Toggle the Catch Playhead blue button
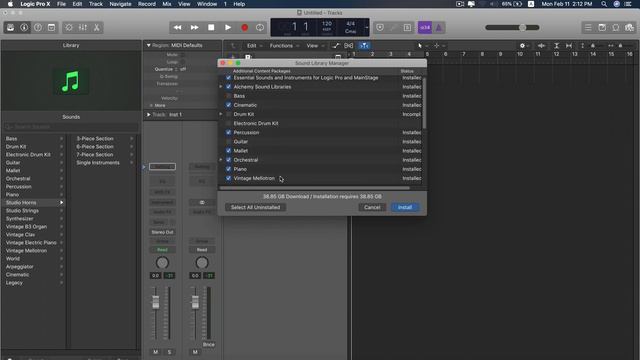Image resolution: width=640 pixels, height=360 pixels. (x=364, y=46)
